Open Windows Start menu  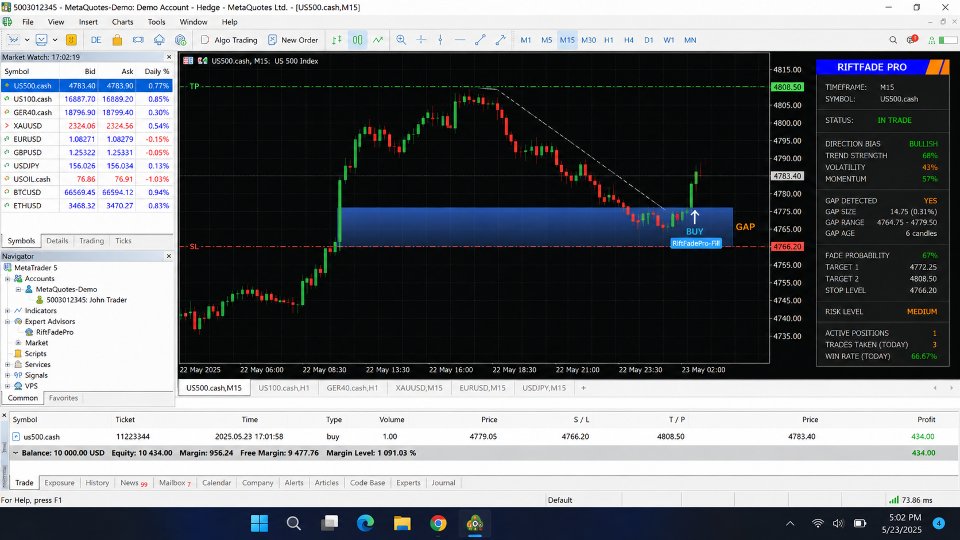pyautogui.click(x=260, y=523)
